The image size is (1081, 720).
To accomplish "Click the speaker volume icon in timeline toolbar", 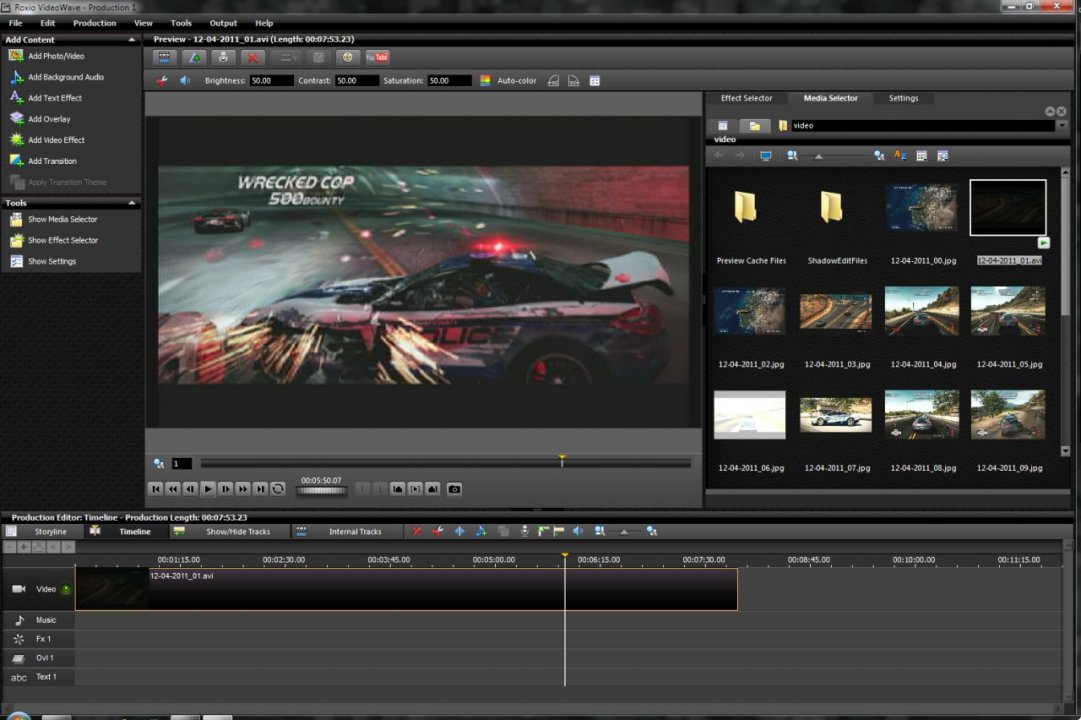I will pos(578,531).
